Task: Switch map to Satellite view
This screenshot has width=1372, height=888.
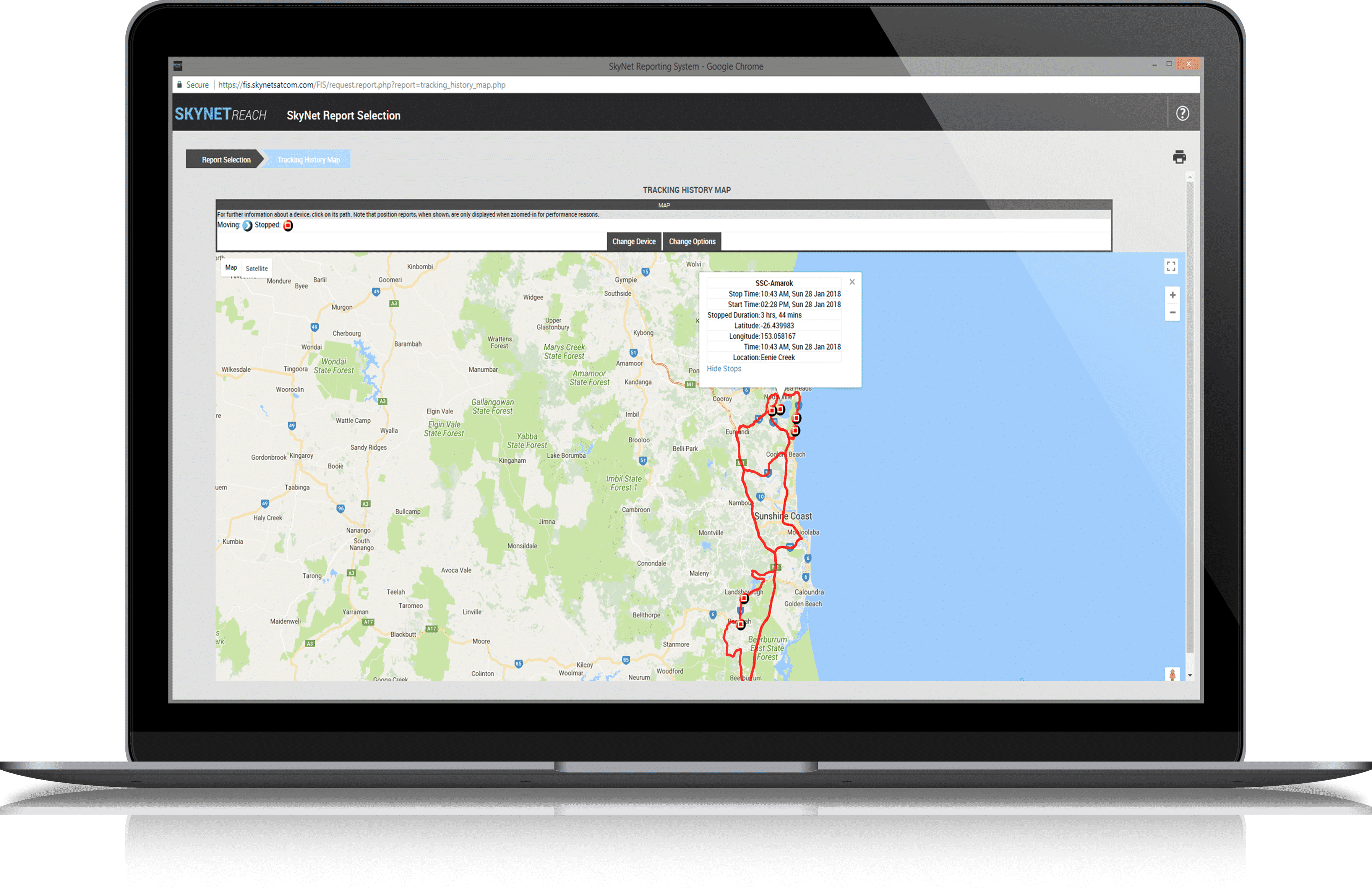Action: coord(256,268)
